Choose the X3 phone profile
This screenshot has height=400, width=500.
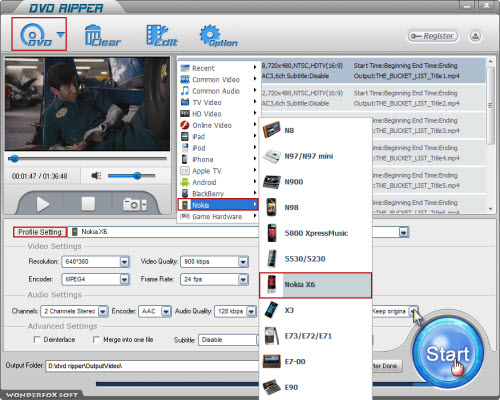315,310
